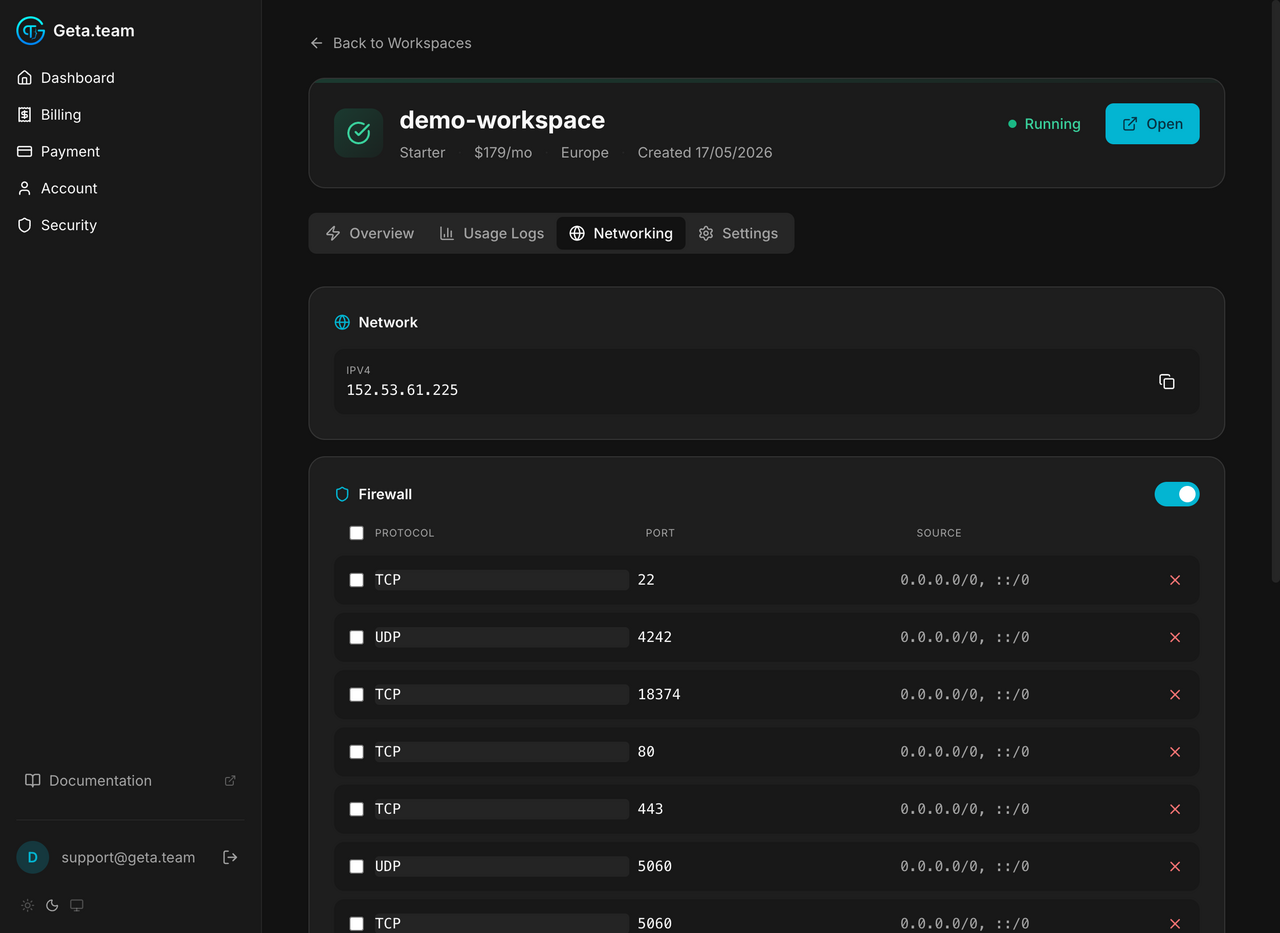Switch to light theme sun icon
Image resolution: width=1280 pixels, height=933 pixels.
[27, 905]
